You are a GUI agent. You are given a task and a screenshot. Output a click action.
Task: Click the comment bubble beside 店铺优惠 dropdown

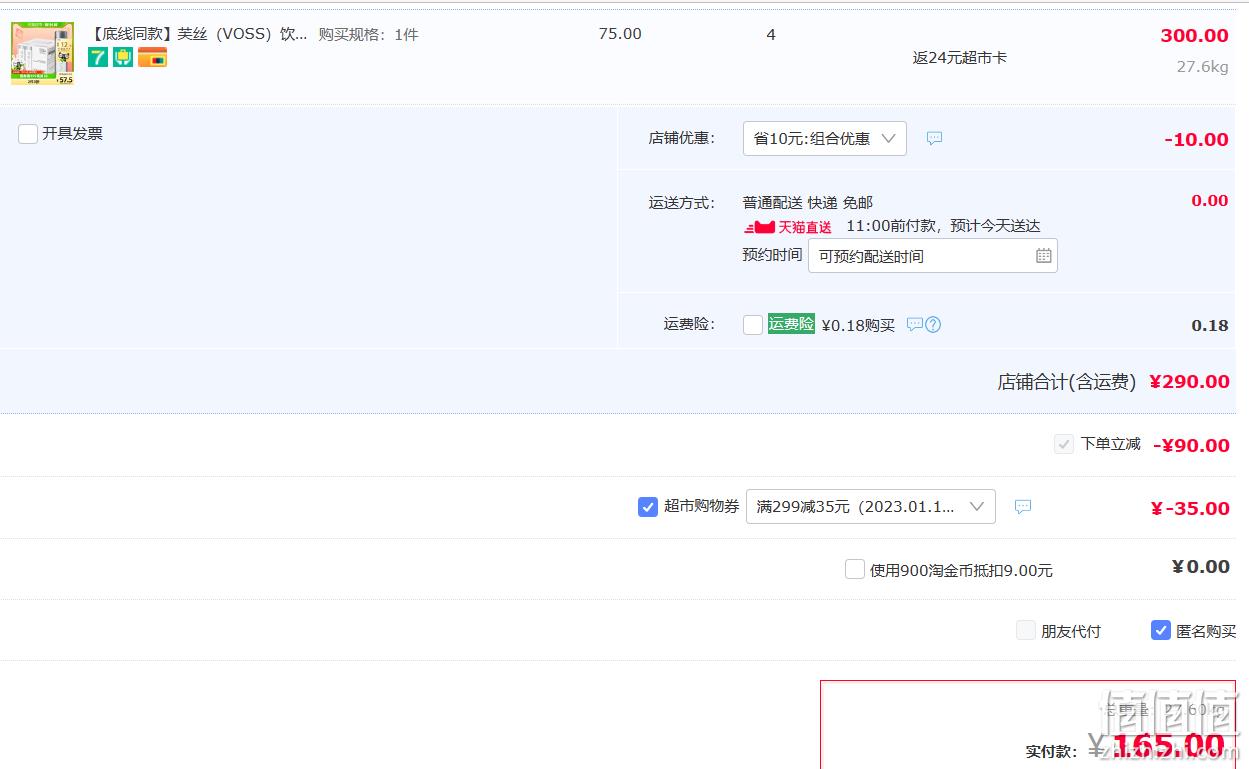tap(934, 139)
